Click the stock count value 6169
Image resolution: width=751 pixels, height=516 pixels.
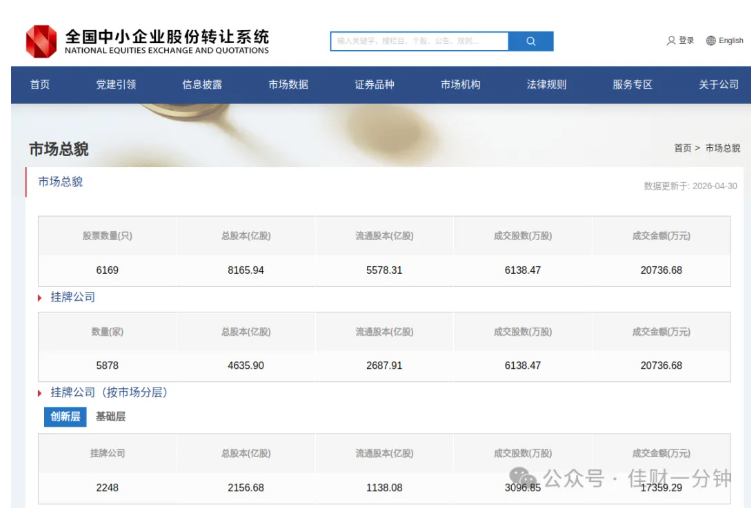coord(107,270)
